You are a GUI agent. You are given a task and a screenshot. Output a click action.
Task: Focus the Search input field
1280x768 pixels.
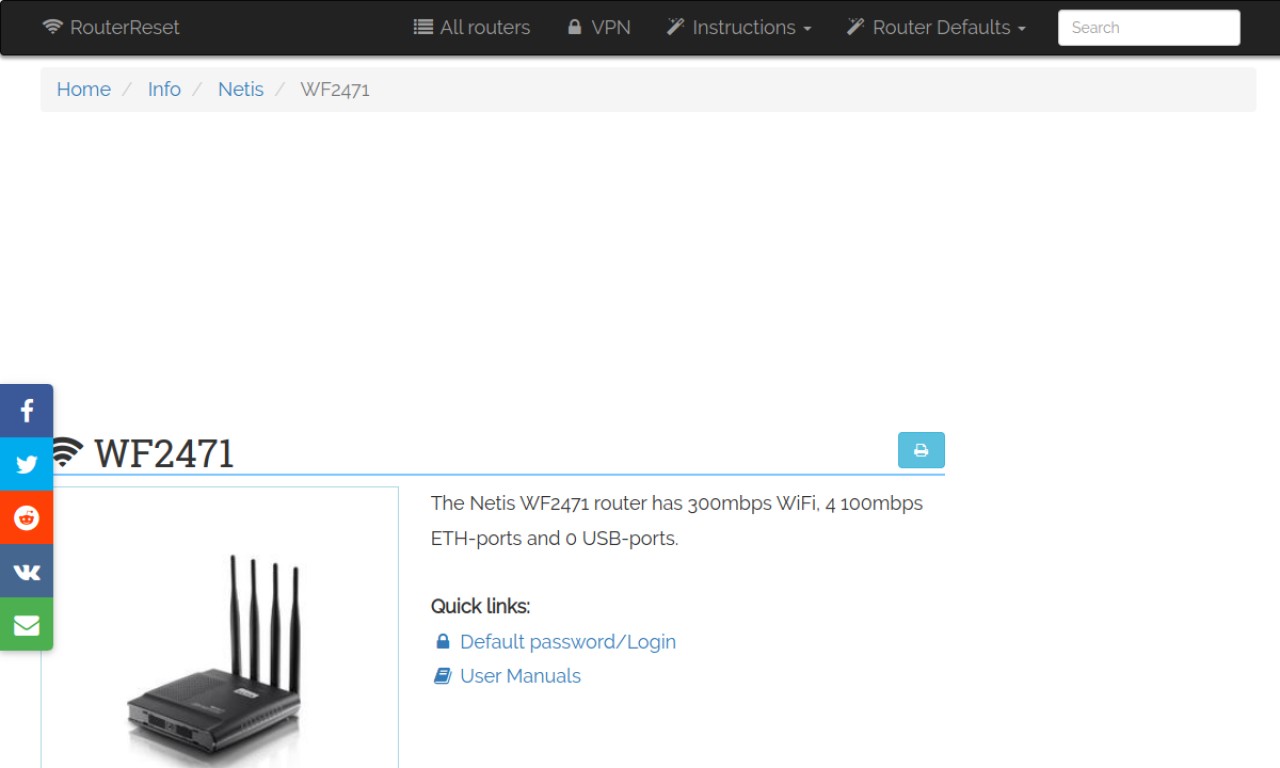[x=1149, y=28]
